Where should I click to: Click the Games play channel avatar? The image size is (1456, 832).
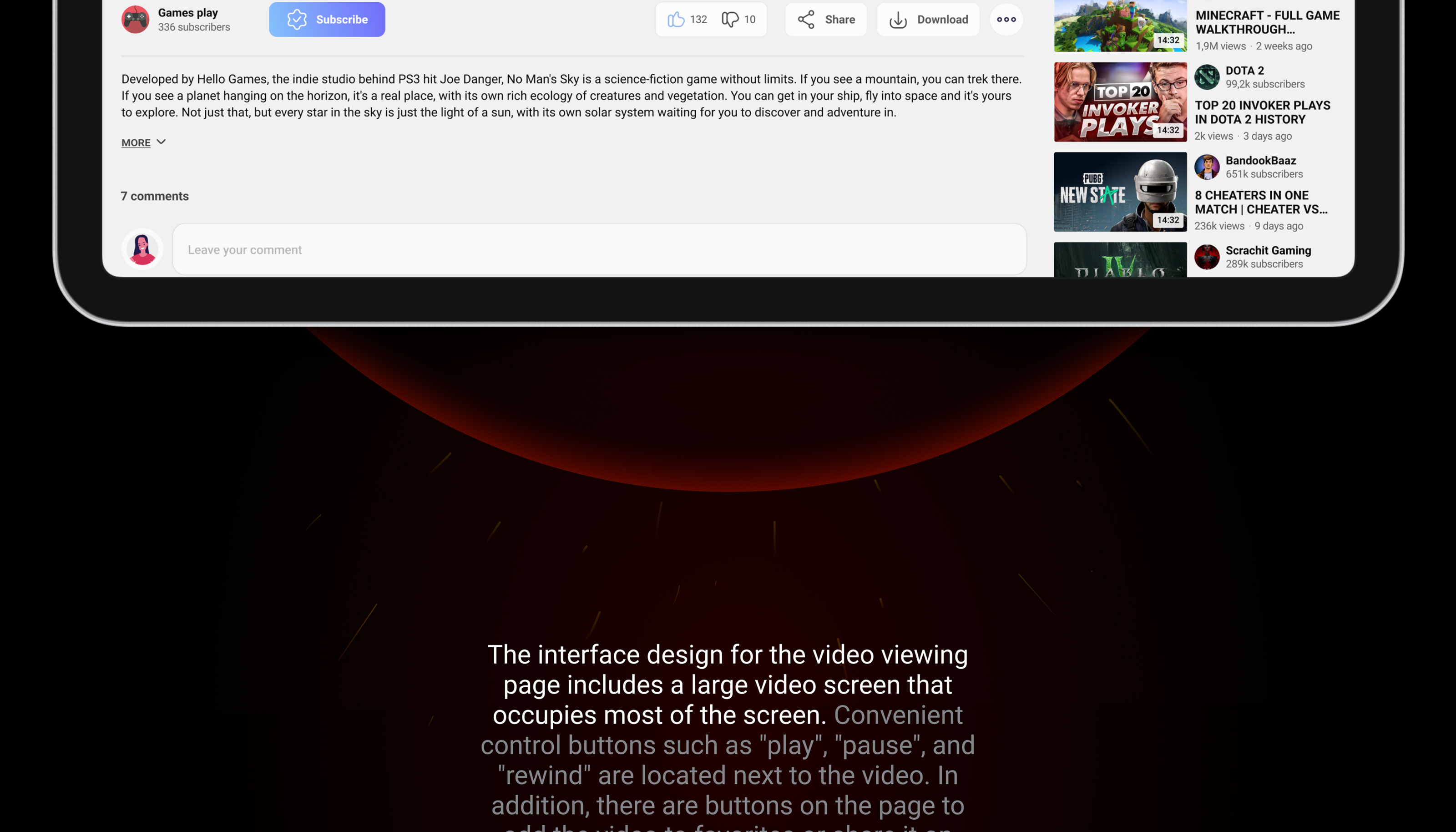coord(136,20)
